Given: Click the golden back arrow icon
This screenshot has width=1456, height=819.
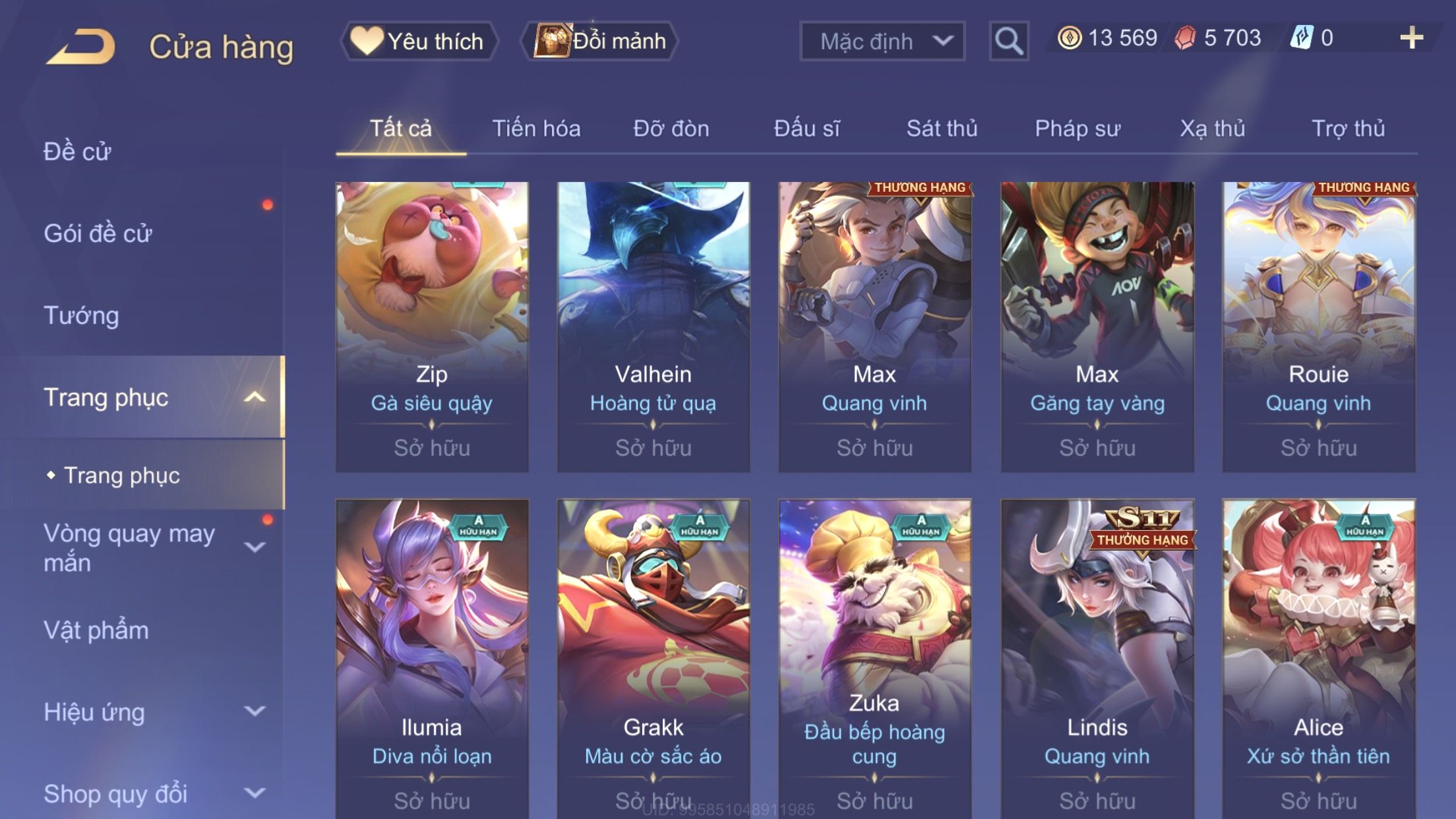Looking at the screenshot, I should click(80, 46).
